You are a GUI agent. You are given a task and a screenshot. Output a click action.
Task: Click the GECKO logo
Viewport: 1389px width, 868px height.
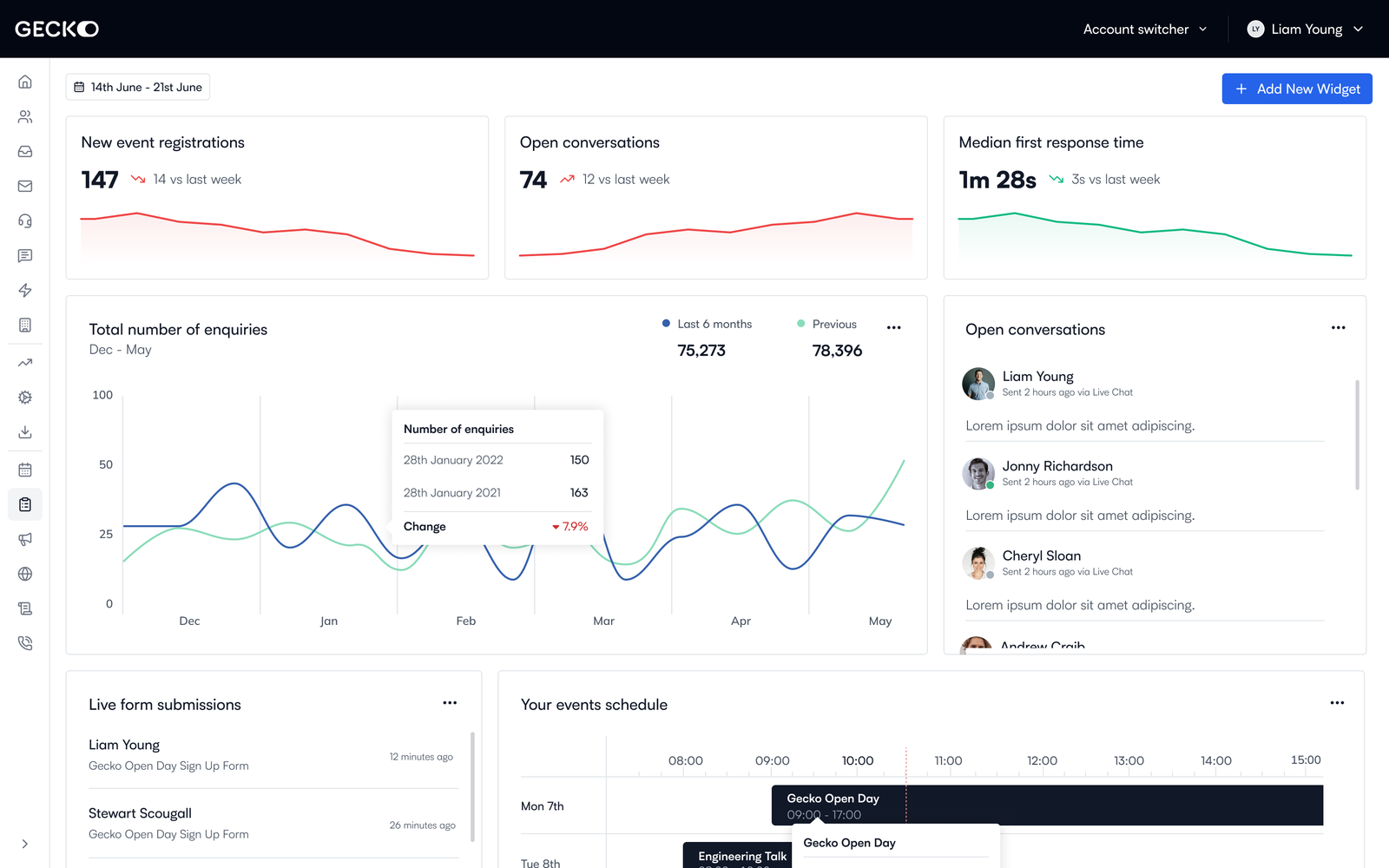tap(56, 29)
